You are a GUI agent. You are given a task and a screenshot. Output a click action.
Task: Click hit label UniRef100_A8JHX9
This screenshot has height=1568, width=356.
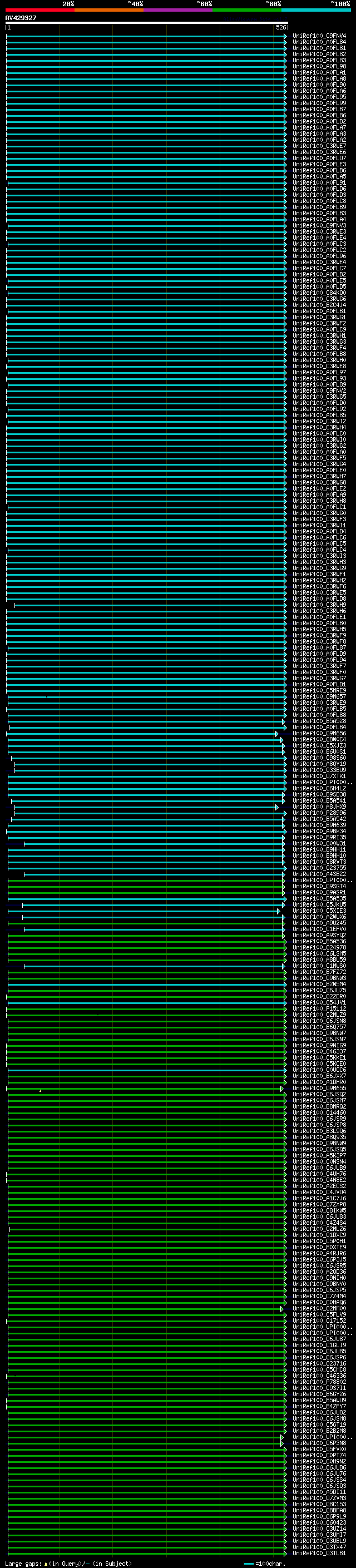[x=319, y=807]
